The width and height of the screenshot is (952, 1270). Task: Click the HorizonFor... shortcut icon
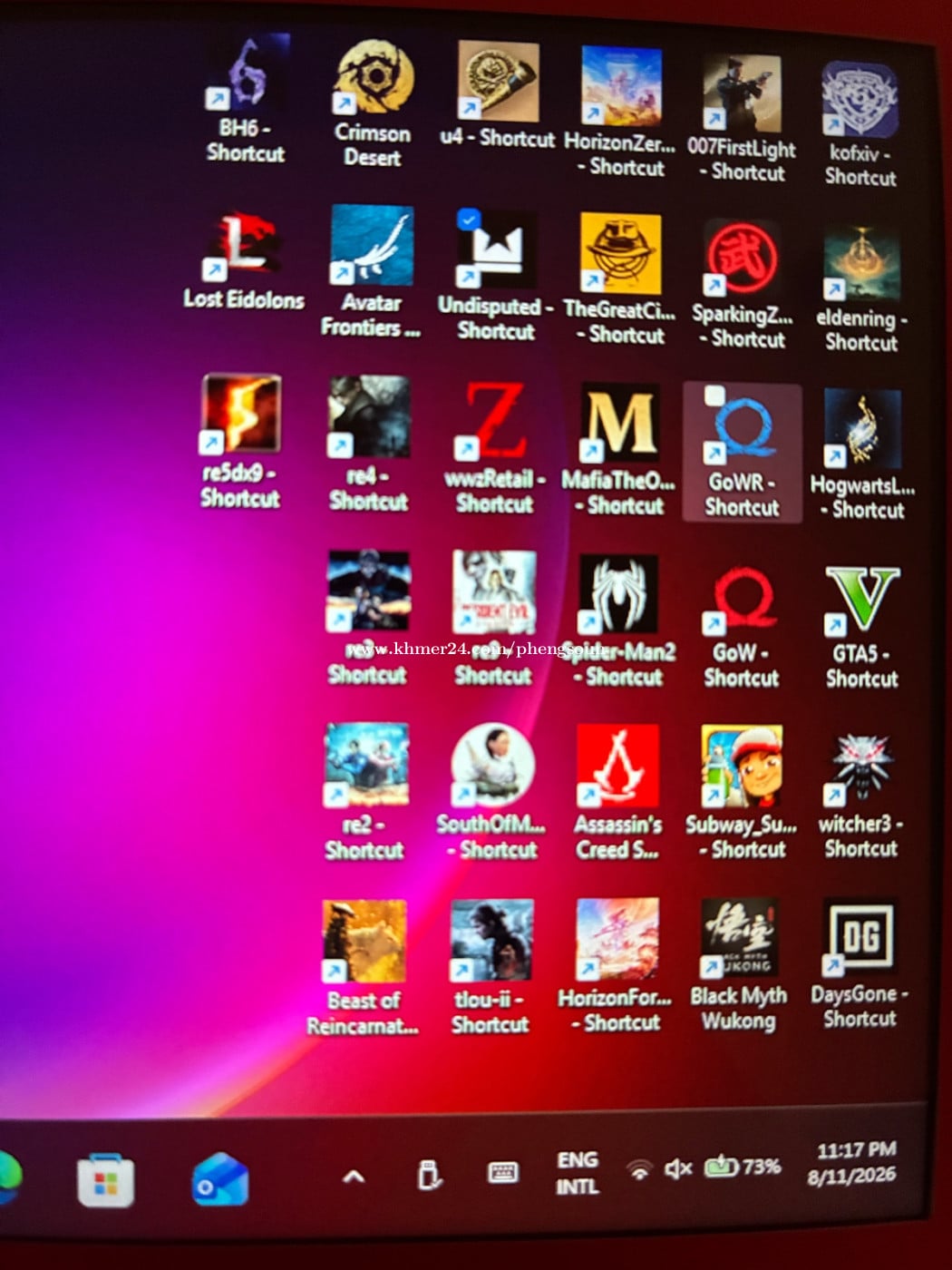coord(617,940)
